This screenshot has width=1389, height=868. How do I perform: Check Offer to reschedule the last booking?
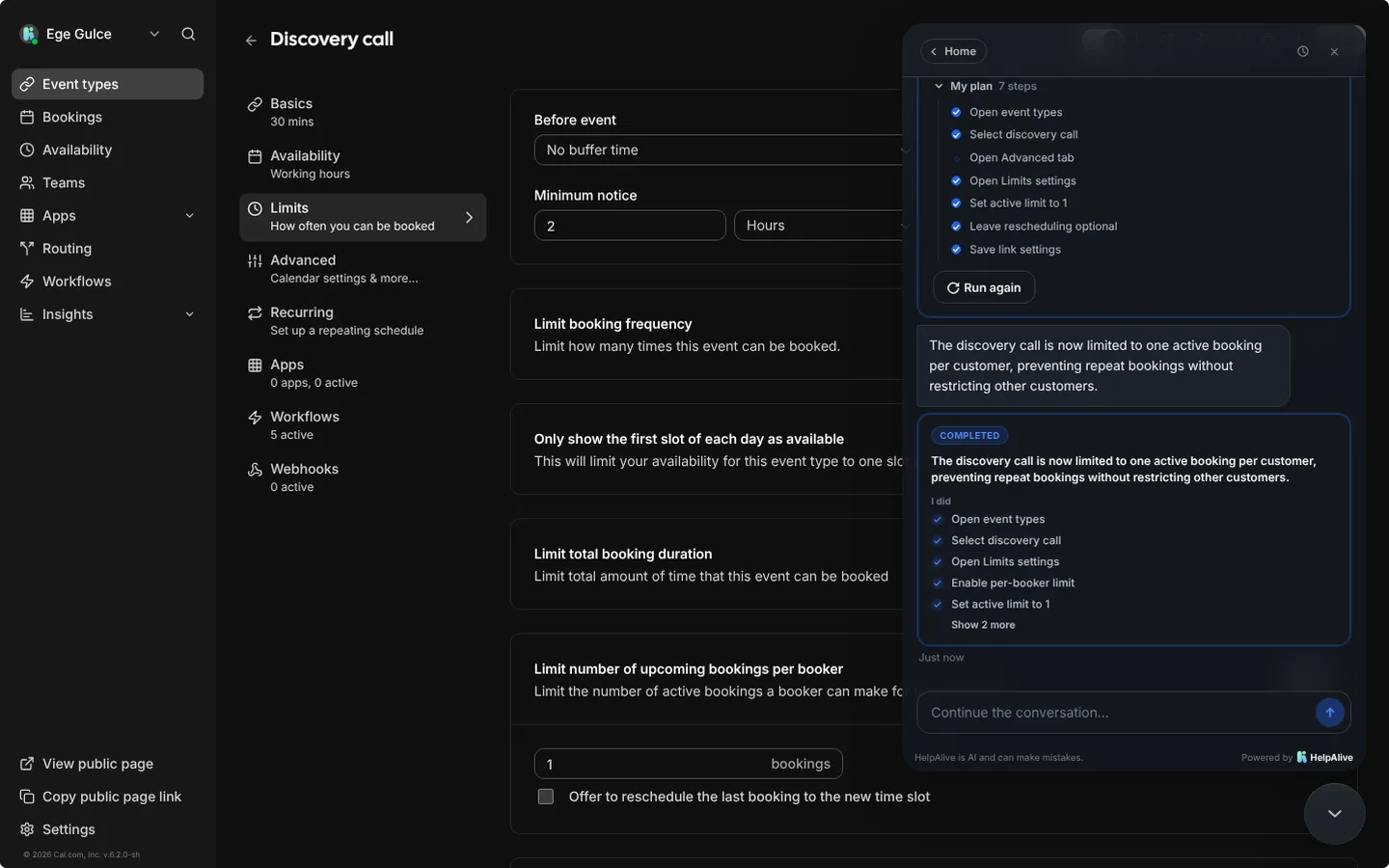[546, 797]
